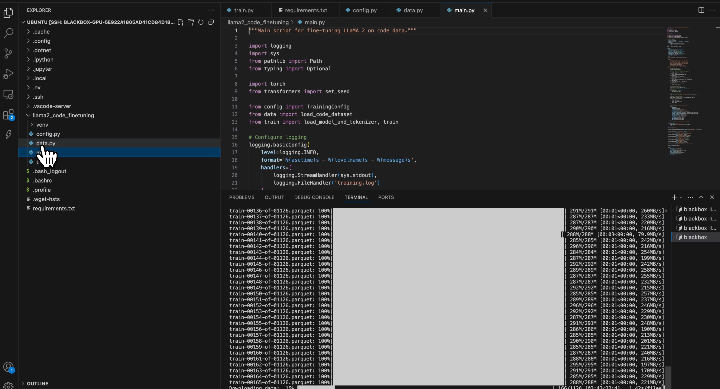Click the terminal vertical scrollbar
Viewport: 720px width, 389px height.
pos(668,376)
